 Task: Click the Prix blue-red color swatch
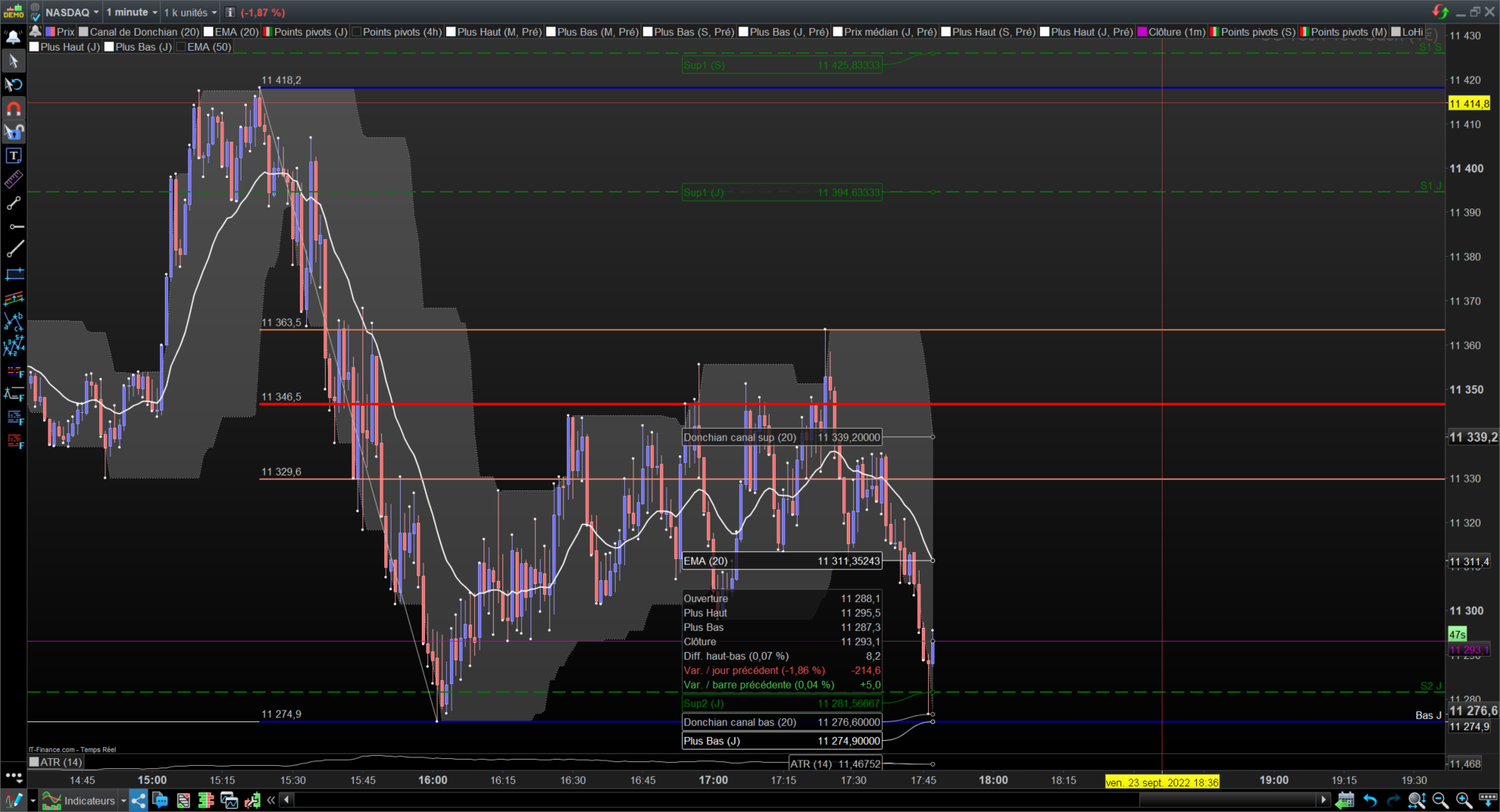[50, 32]
